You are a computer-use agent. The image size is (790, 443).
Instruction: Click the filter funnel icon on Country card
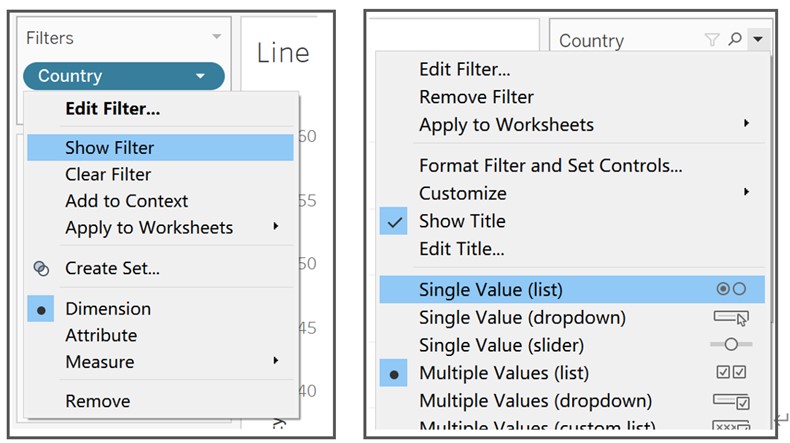711,40
